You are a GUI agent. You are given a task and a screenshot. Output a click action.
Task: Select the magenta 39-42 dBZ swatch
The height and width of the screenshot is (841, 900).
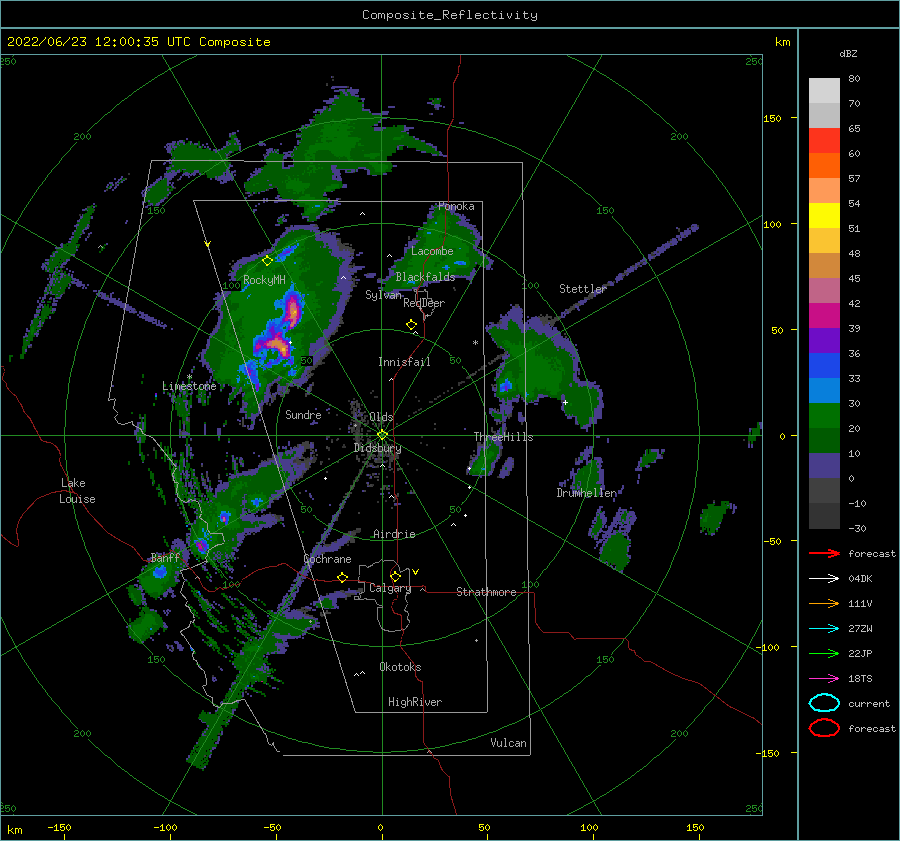click(x=824, y=315)
